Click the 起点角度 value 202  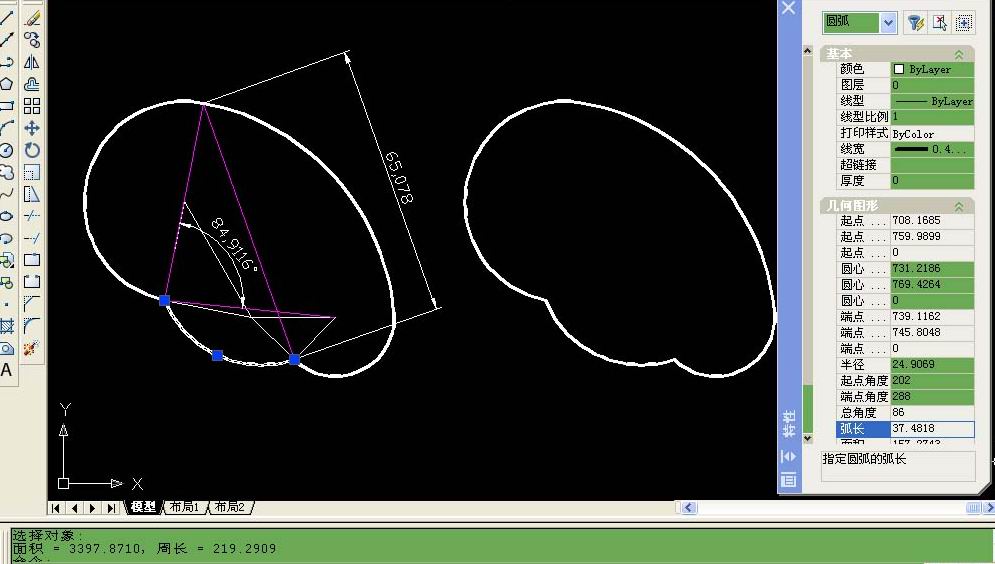click(932, 380)
